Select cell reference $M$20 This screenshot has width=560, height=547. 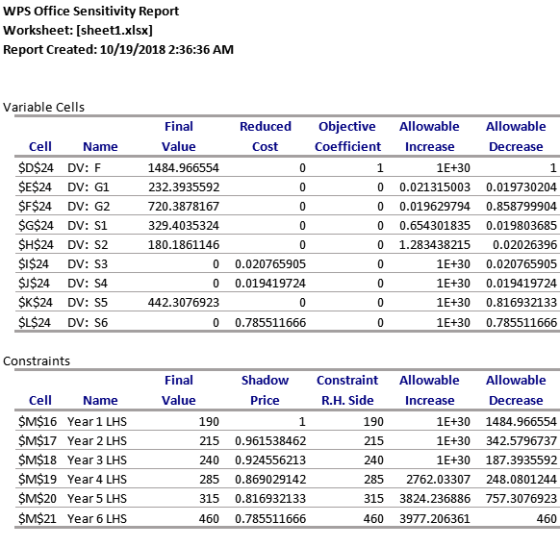38,499
